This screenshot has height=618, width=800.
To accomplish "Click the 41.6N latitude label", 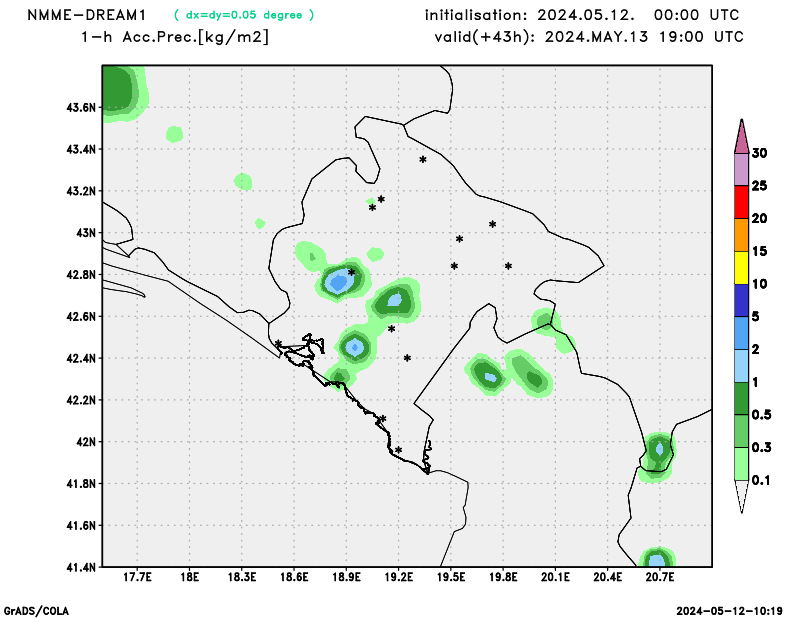I will [x=81, y=526].
